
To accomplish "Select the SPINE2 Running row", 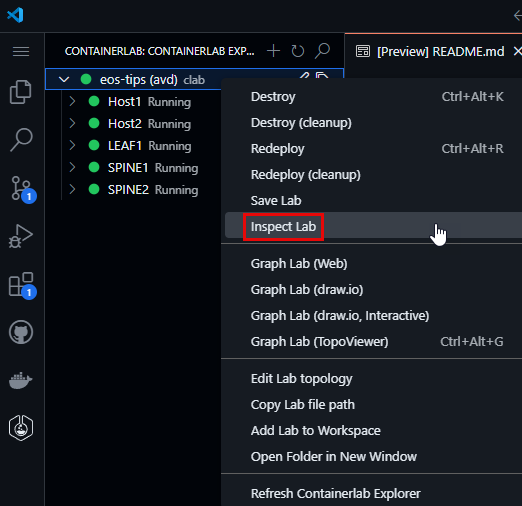I will click(133, 189).
